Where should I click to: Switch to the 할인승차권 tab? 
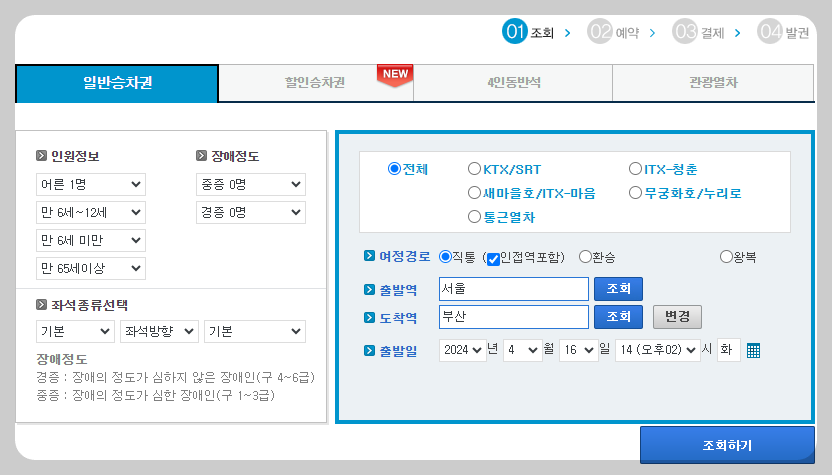point(315,83)
